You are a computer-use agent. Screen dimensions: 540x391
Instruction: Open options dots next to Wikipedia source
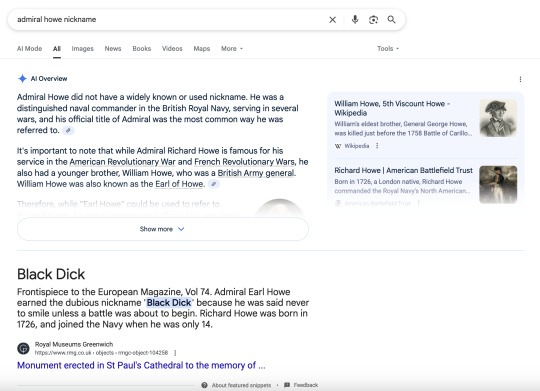tap(377, 146)
